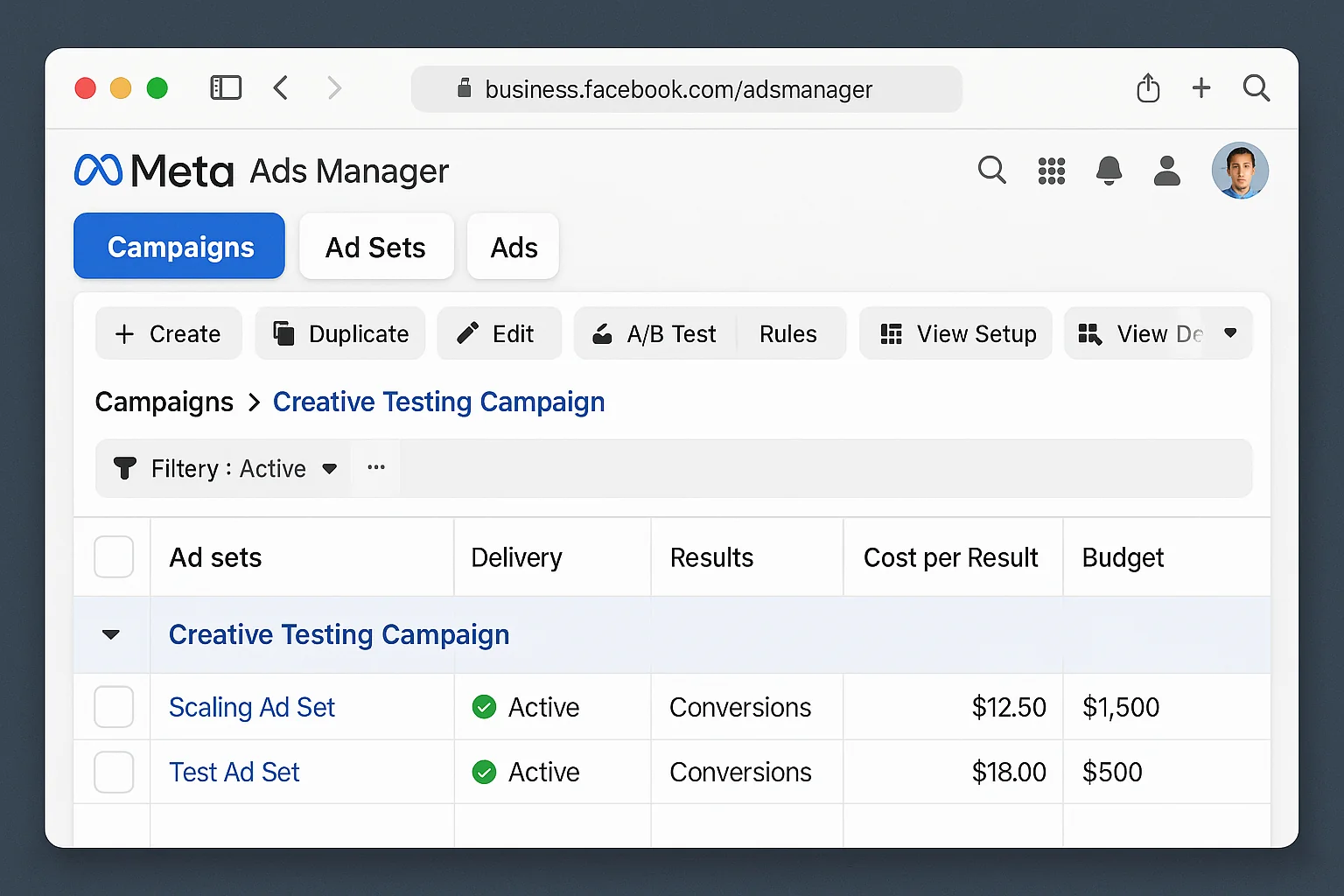Open the Active filter dropdown
This screenshot has height=896, width=1344.
(329, 468)
